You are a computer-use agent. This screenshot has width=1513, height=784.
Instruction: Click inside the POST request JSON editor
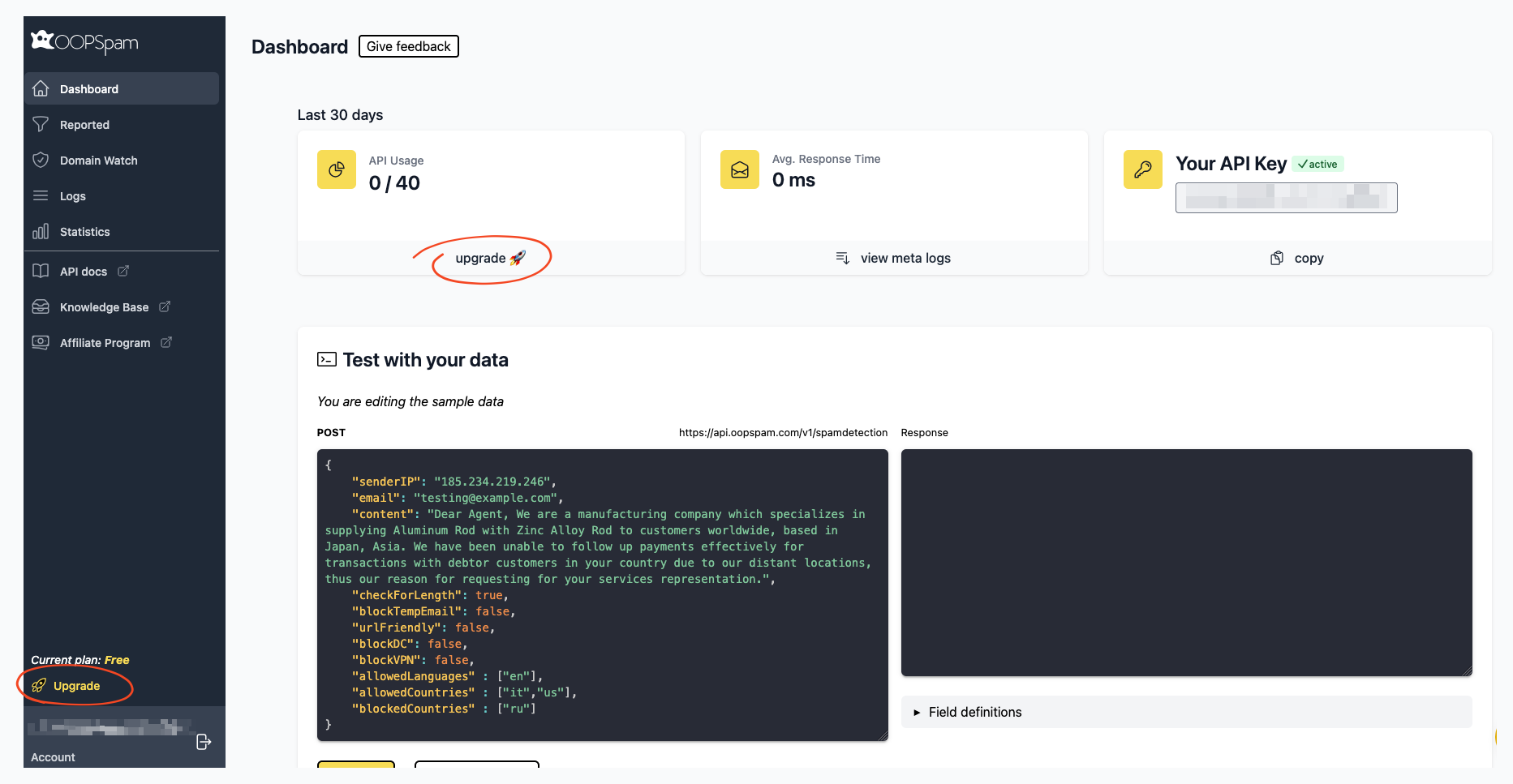[603, 595]
